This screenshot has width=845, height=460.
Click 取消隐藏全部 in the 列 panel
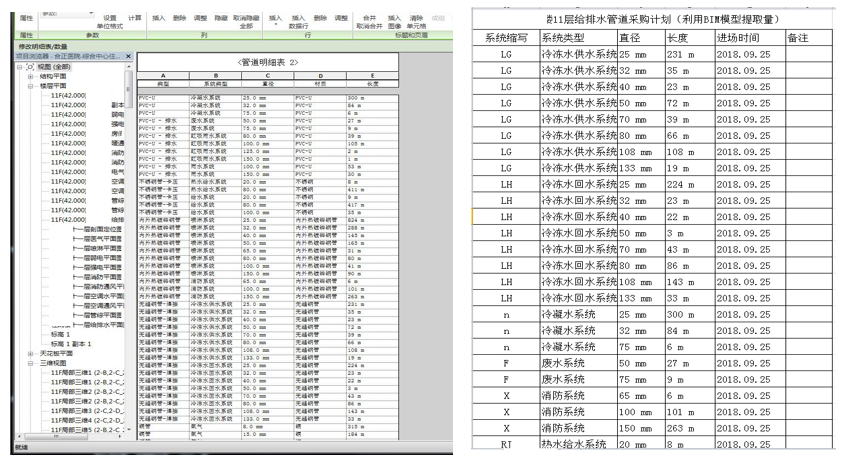(x=246, y=22)
